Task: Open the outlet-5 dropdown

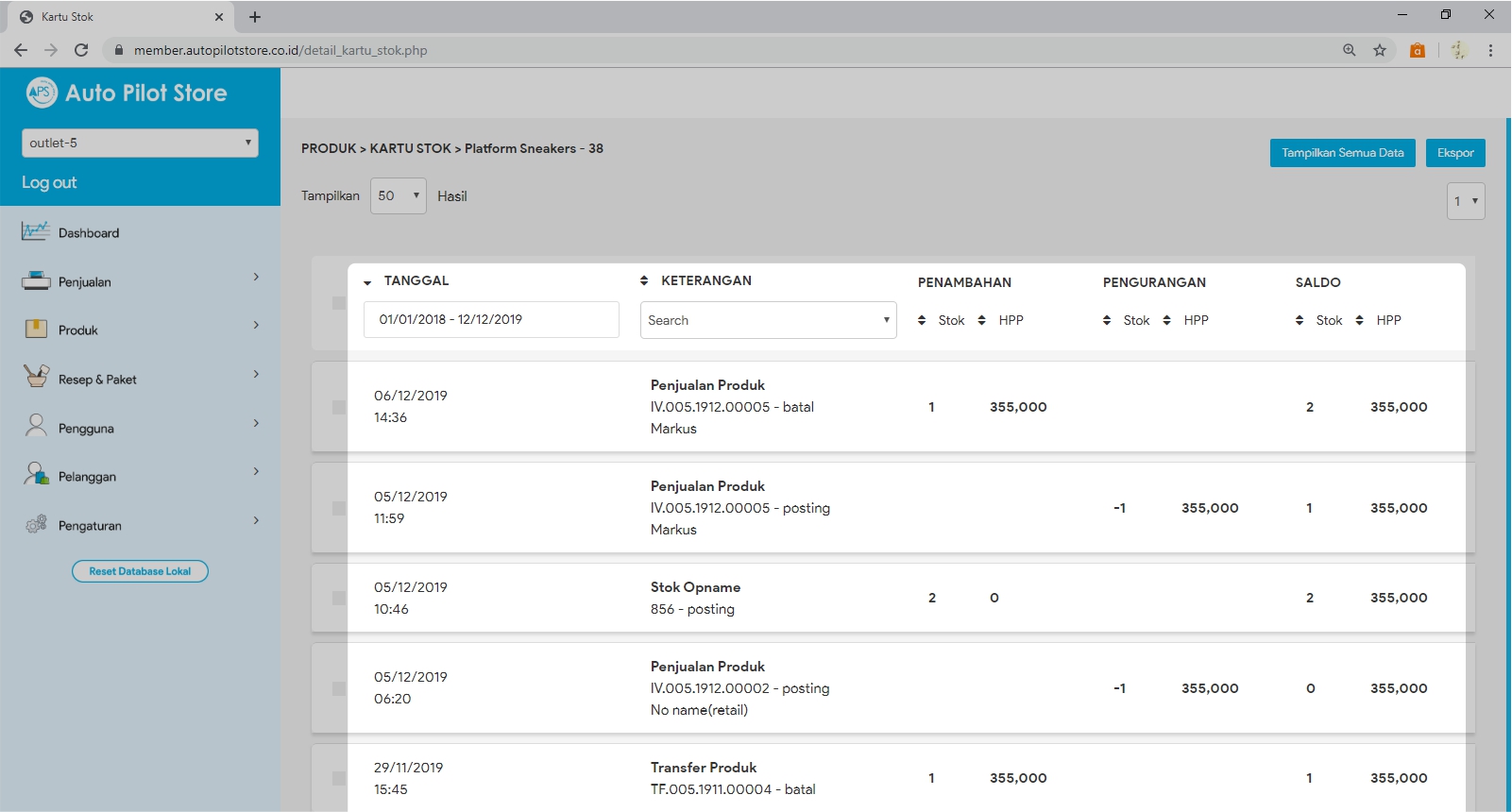Action: tap(140, 143)
